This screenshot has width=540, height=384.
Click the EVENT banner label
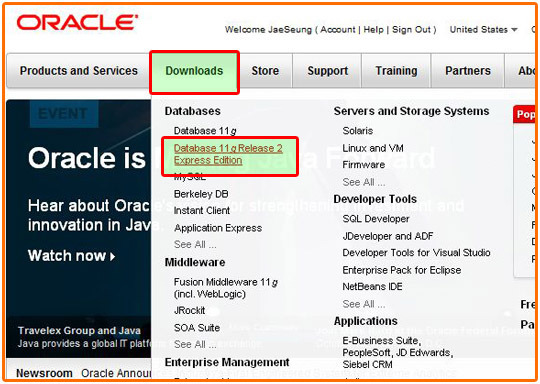point(64,114)
